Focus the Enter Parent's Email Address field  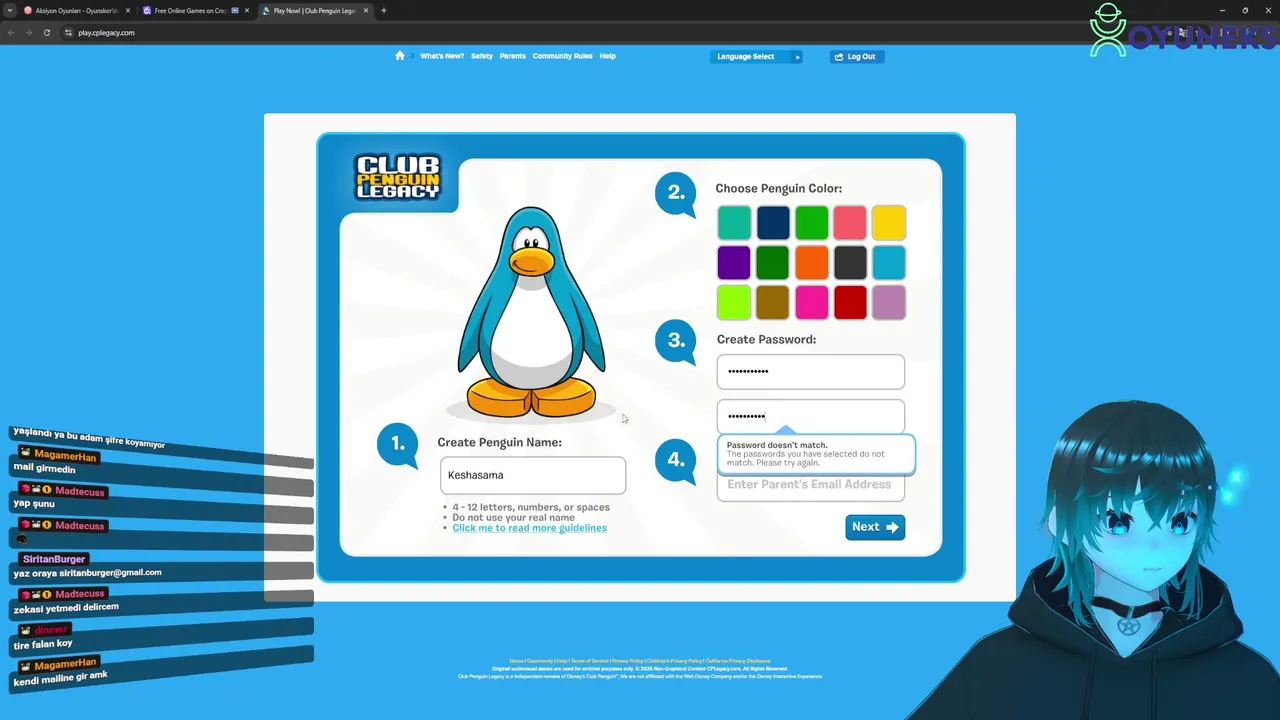[x=811, y=486]
